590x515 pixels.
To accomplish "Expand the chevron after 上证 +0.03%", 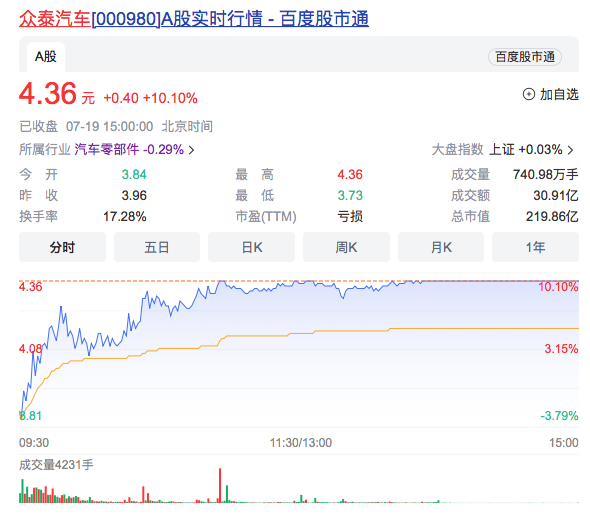I will coord(571,150).
